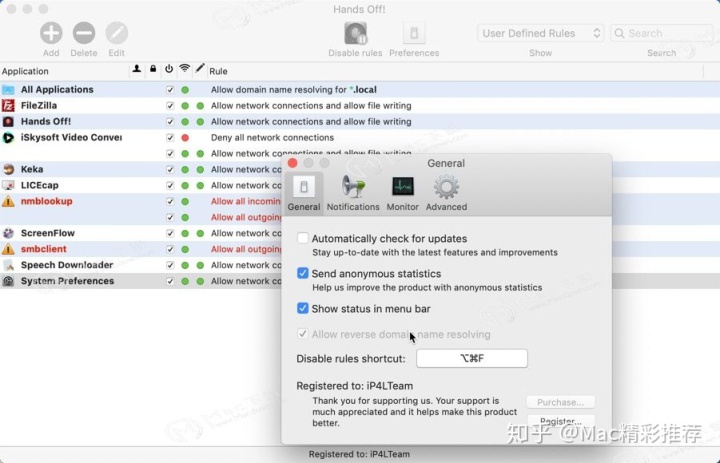Uncheck Send anonymous statistics
Screen dimensions: 720x463
[x=302, y=273]
